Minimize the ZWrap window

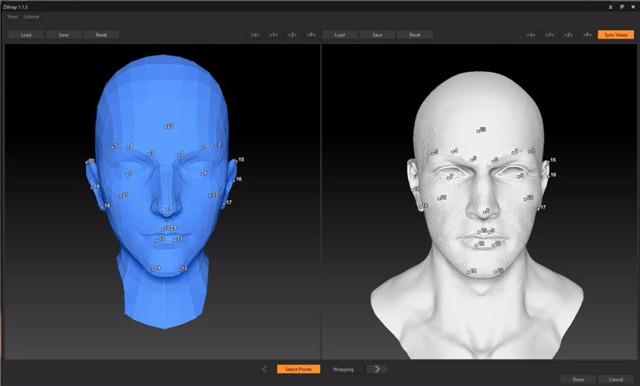tap(611, 7)
